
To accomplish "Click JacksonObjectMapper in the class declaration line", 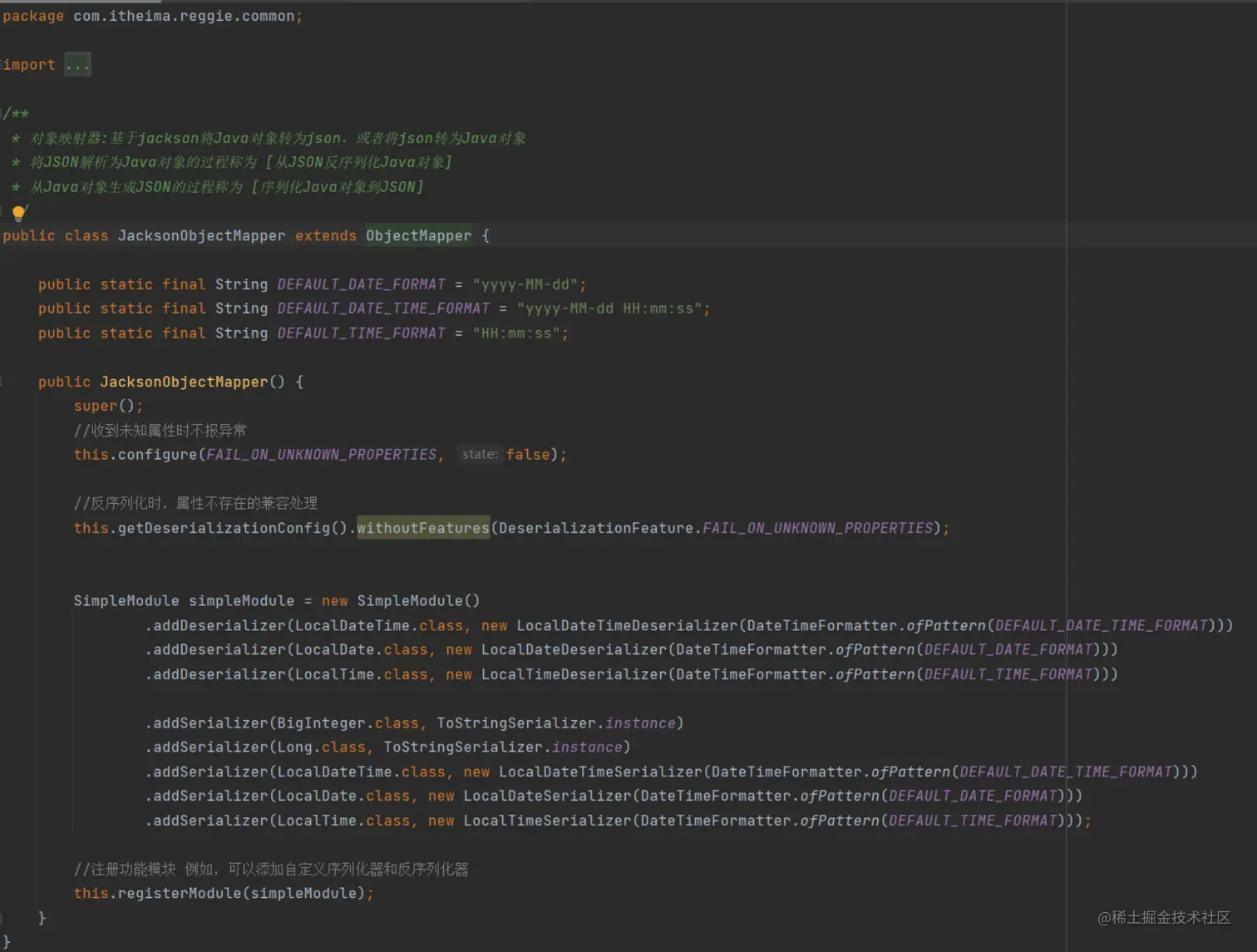I will [x=201, y=236].
